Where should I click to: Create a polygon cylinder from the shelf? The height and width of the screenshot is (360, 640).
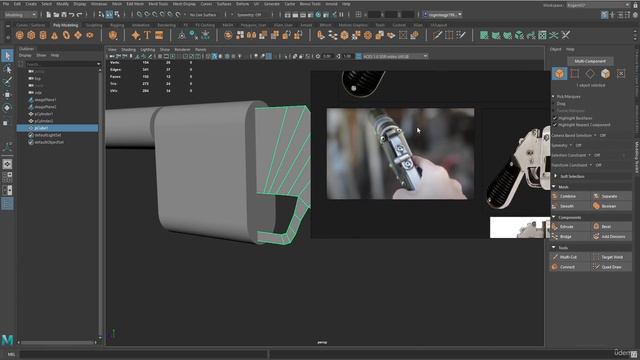[x=43, y=36]
